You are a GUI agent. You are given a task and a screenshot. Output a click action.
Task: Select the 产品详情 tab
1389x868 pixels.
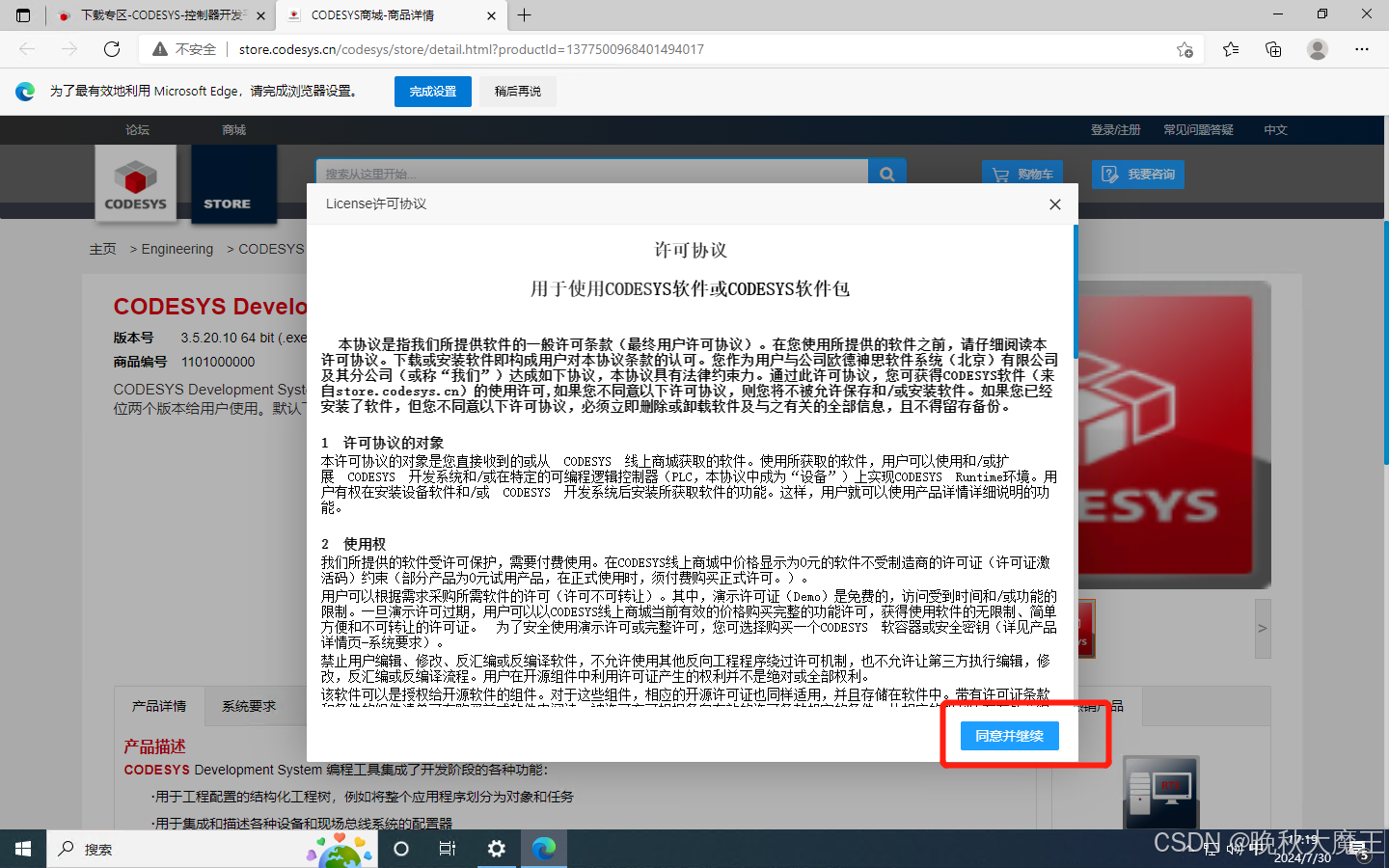159,707
